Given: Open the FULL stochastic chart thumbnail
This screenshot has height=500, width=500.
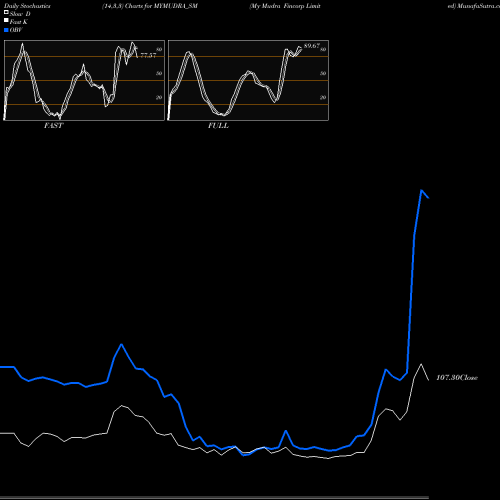Looking at the screenshot, I should point(248,80).
